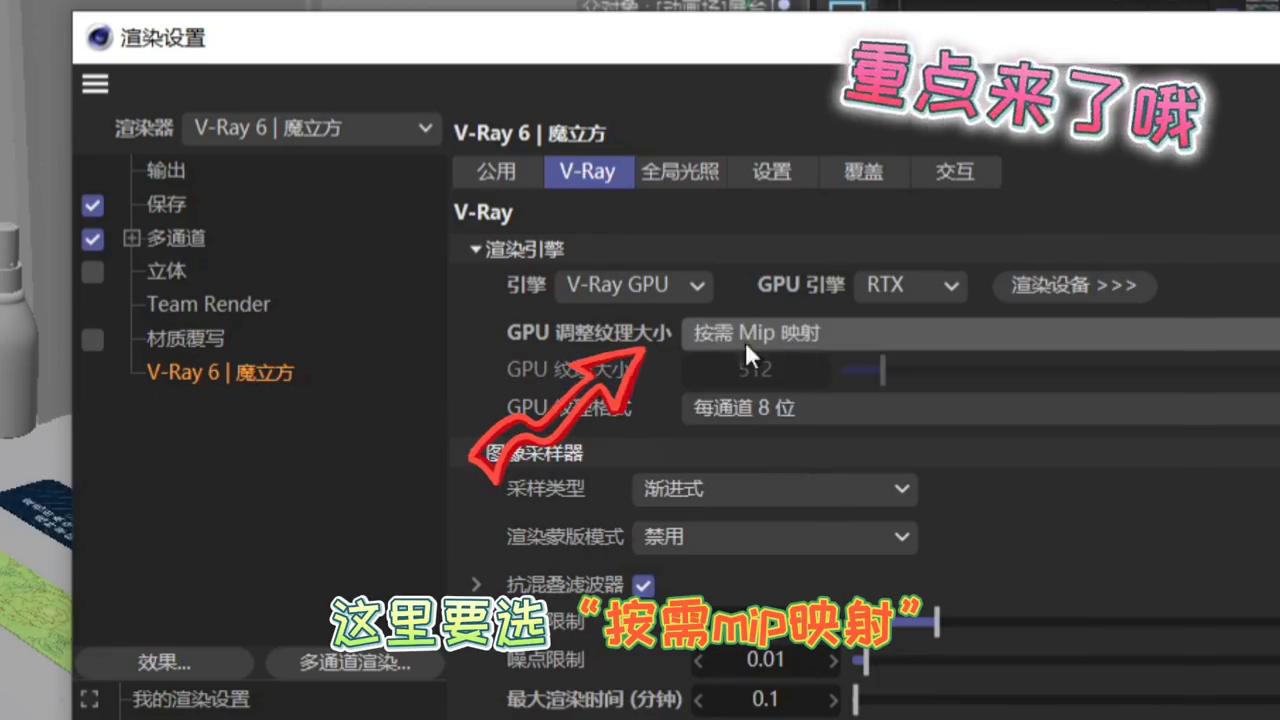This screenshot has height=720, width=1280.
Task: Click the 渲染设备 >>> button
Action: (x=1073, y=285)
